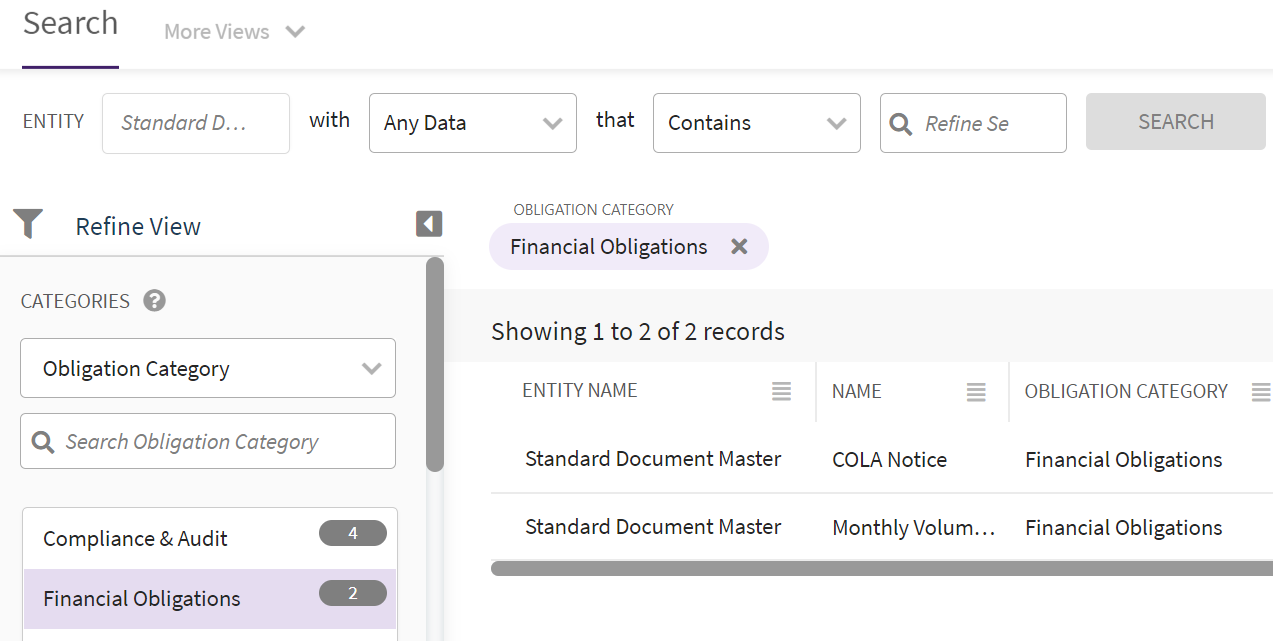Open the Obligation Category column menu icon
1273x641 pixels.
click(x=1261, y=392)
